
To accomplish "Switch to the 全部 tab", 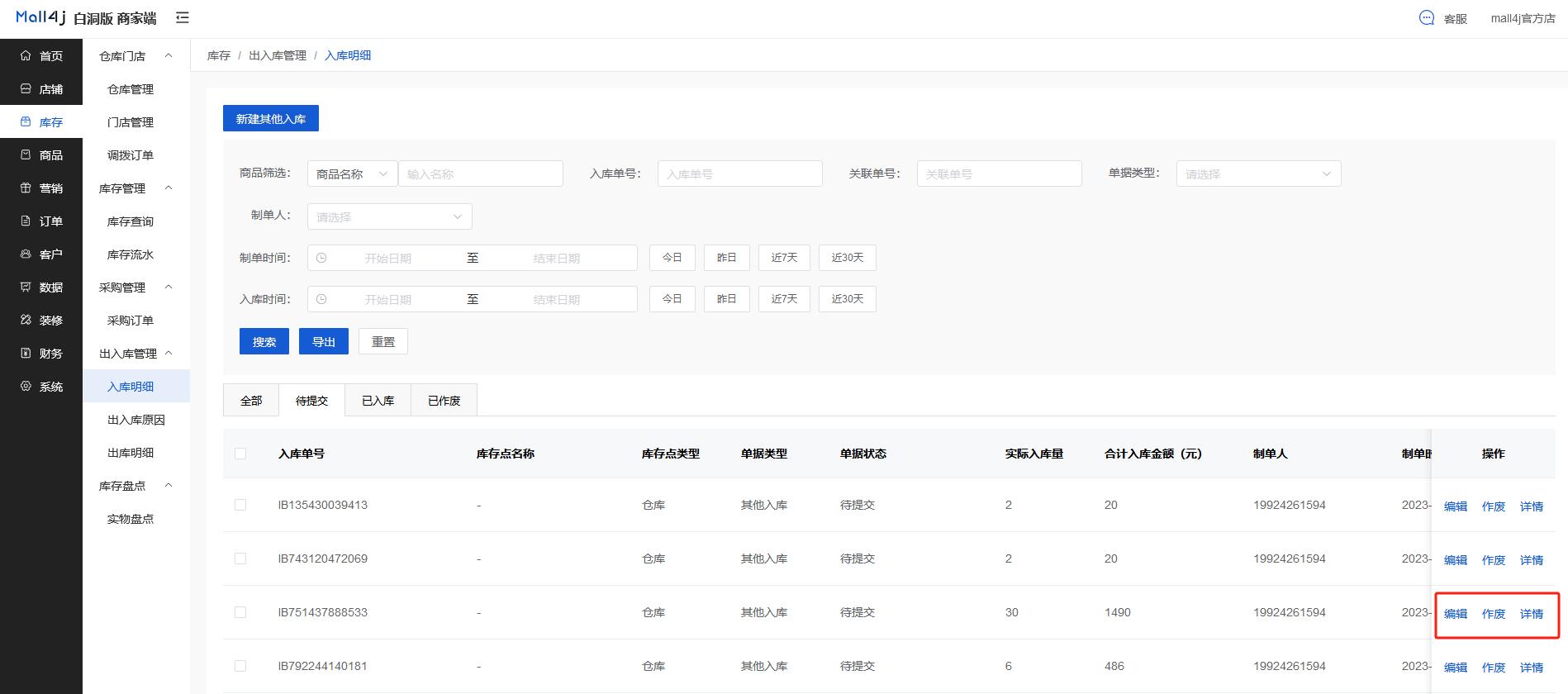I will [251, 401].
